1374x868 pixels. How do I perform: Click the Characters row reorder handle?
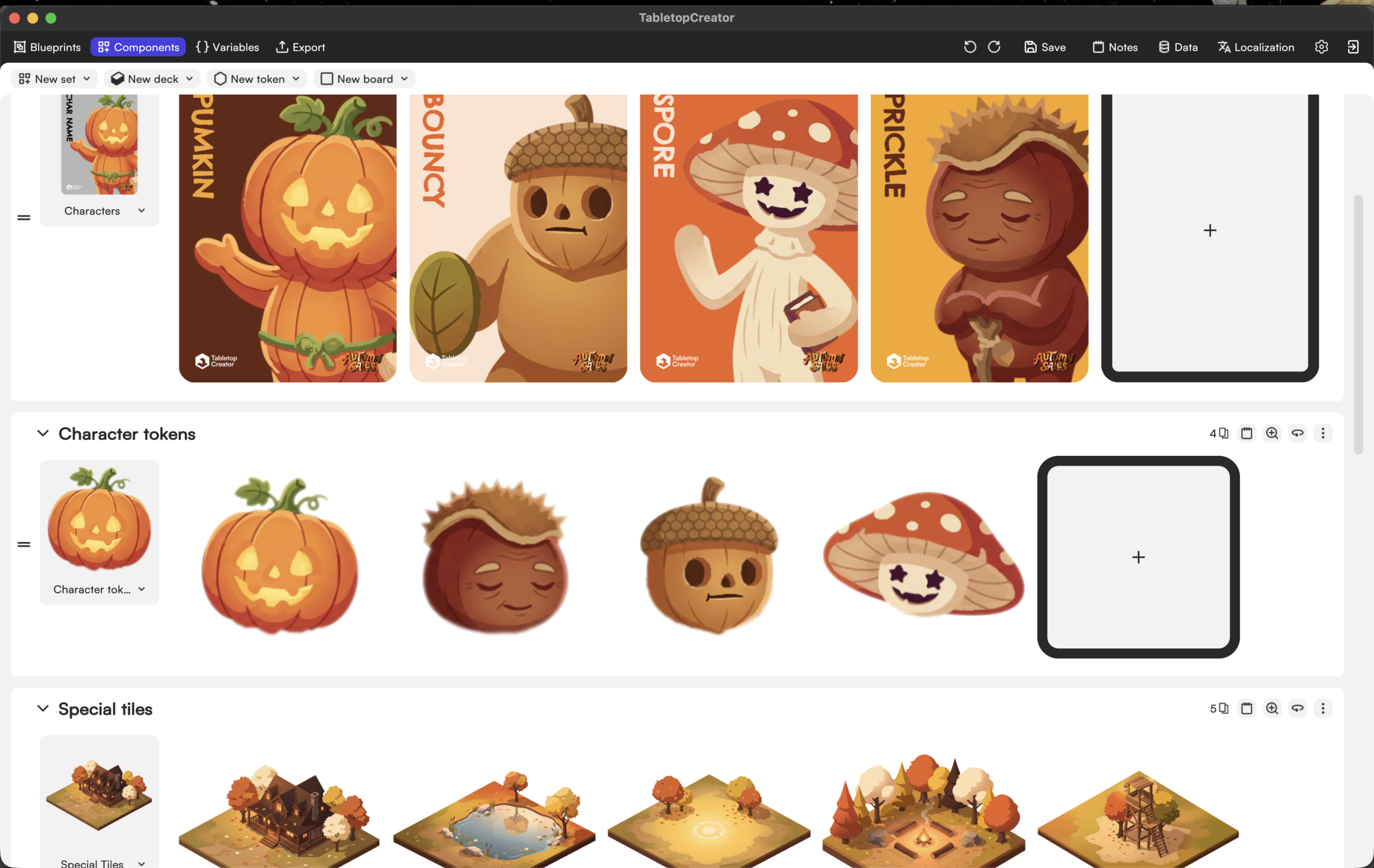coord(24,217)
